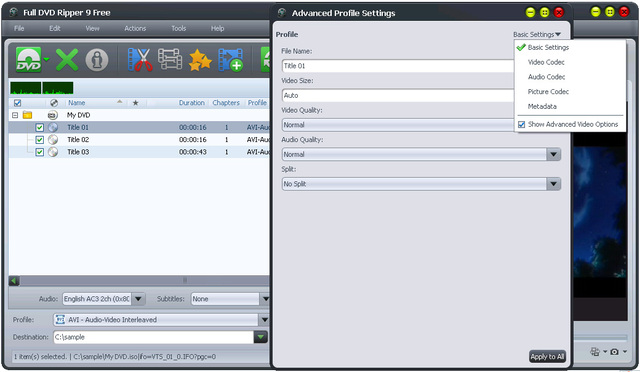Open the Help menu

pyautogui.click(x=217, y=28)
